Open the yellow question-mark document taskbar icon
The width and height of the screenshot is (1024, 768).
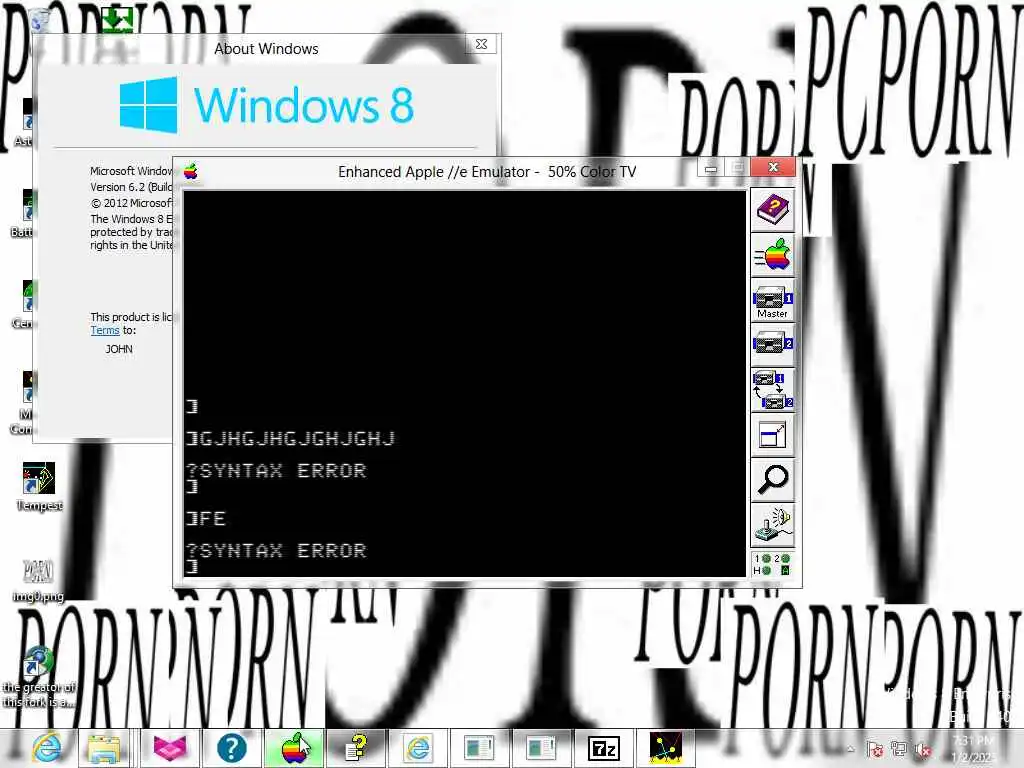click(x=356, y=748)
